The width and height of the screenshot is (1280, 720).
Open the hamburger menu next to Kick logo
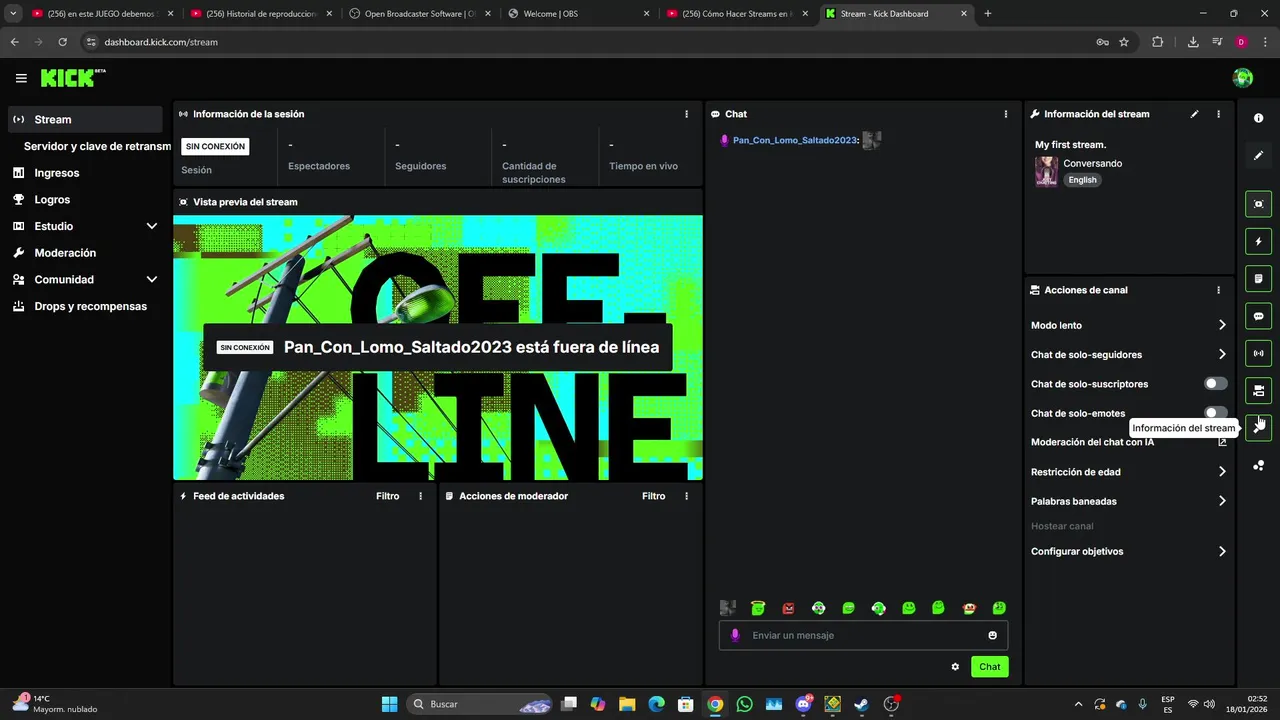point(21,78)
